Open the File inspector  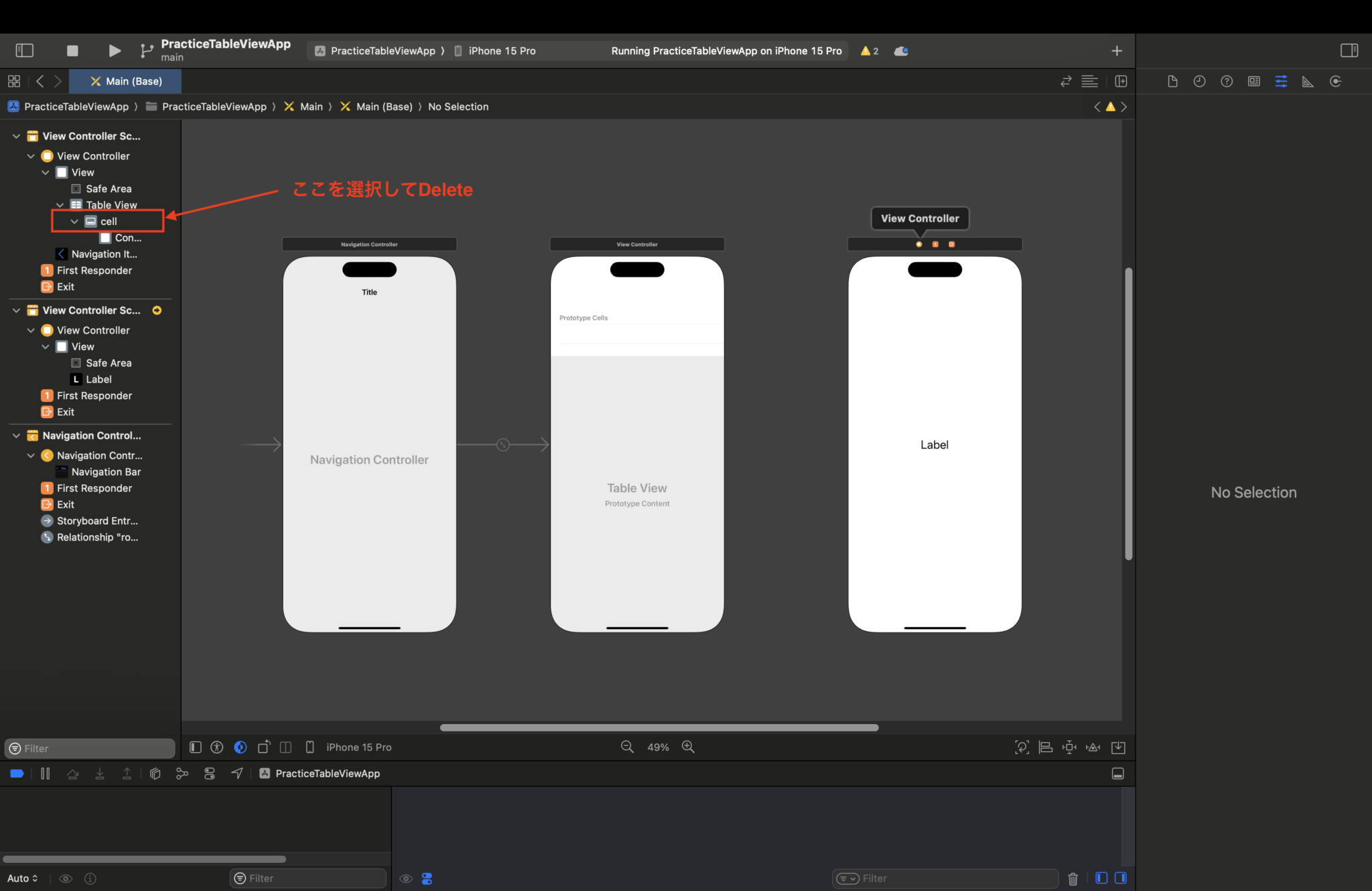(1173, 81)
